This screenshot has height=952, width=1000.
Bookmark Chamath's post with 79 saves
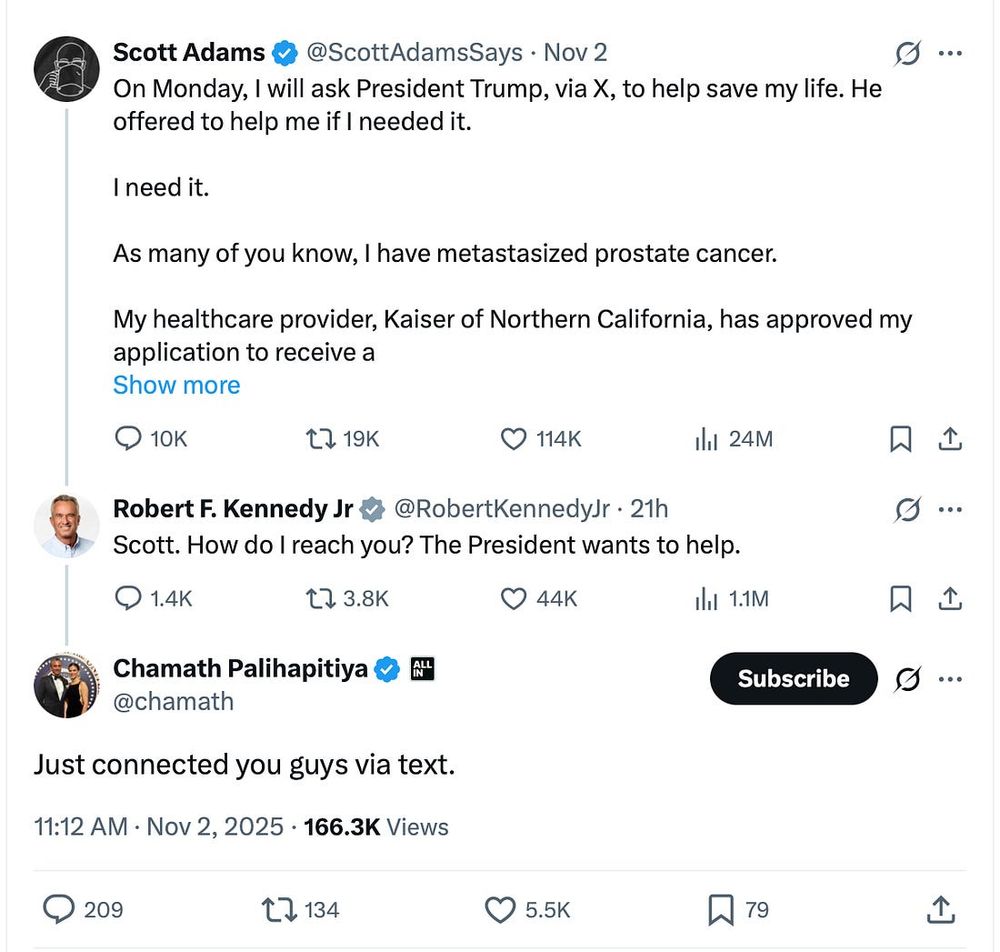pyautogui.click(x=721, y=909)
